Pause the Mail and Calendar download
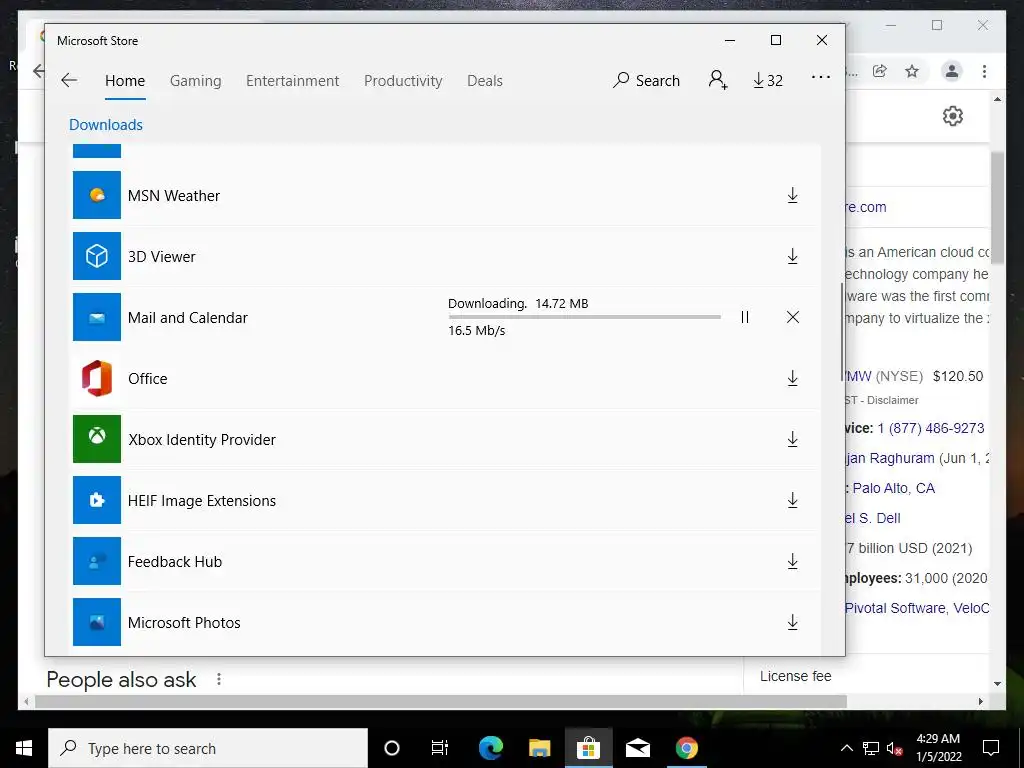Image resolution: width=1024 pixels, height=768 pixels. 744,317
